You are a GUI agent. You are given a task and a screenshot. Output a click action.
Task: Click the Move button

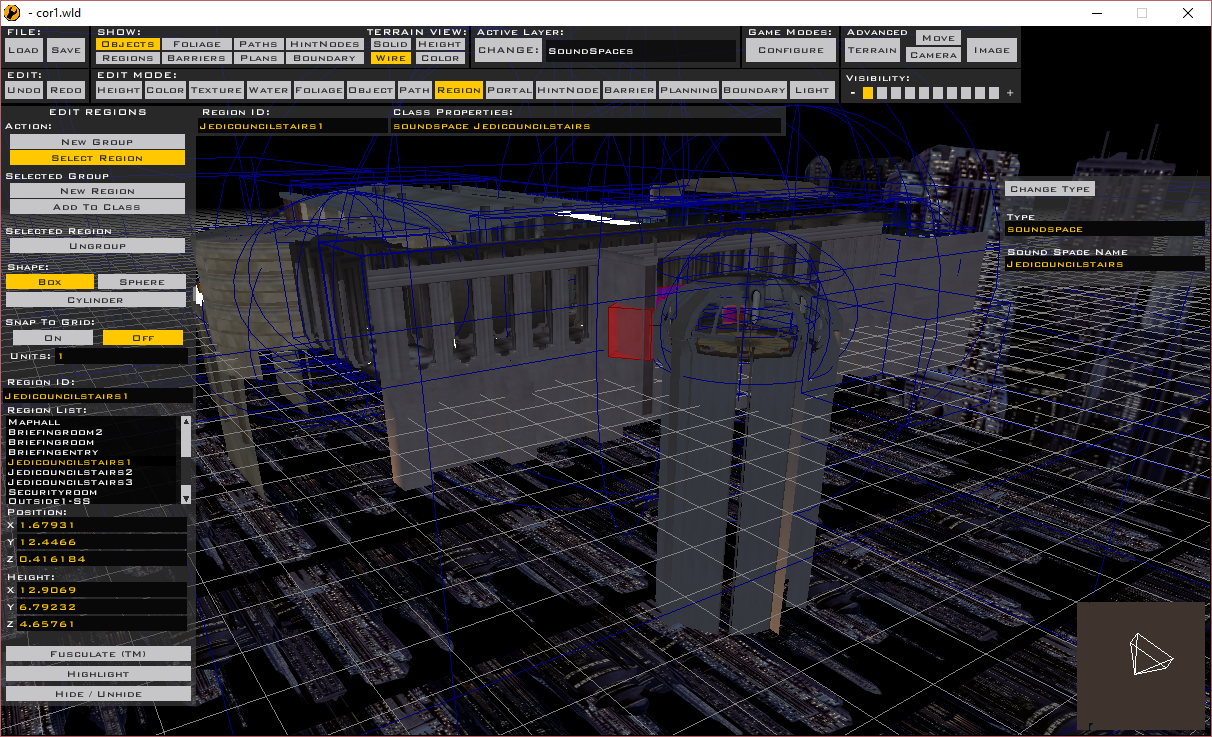(x=938, y=38)
